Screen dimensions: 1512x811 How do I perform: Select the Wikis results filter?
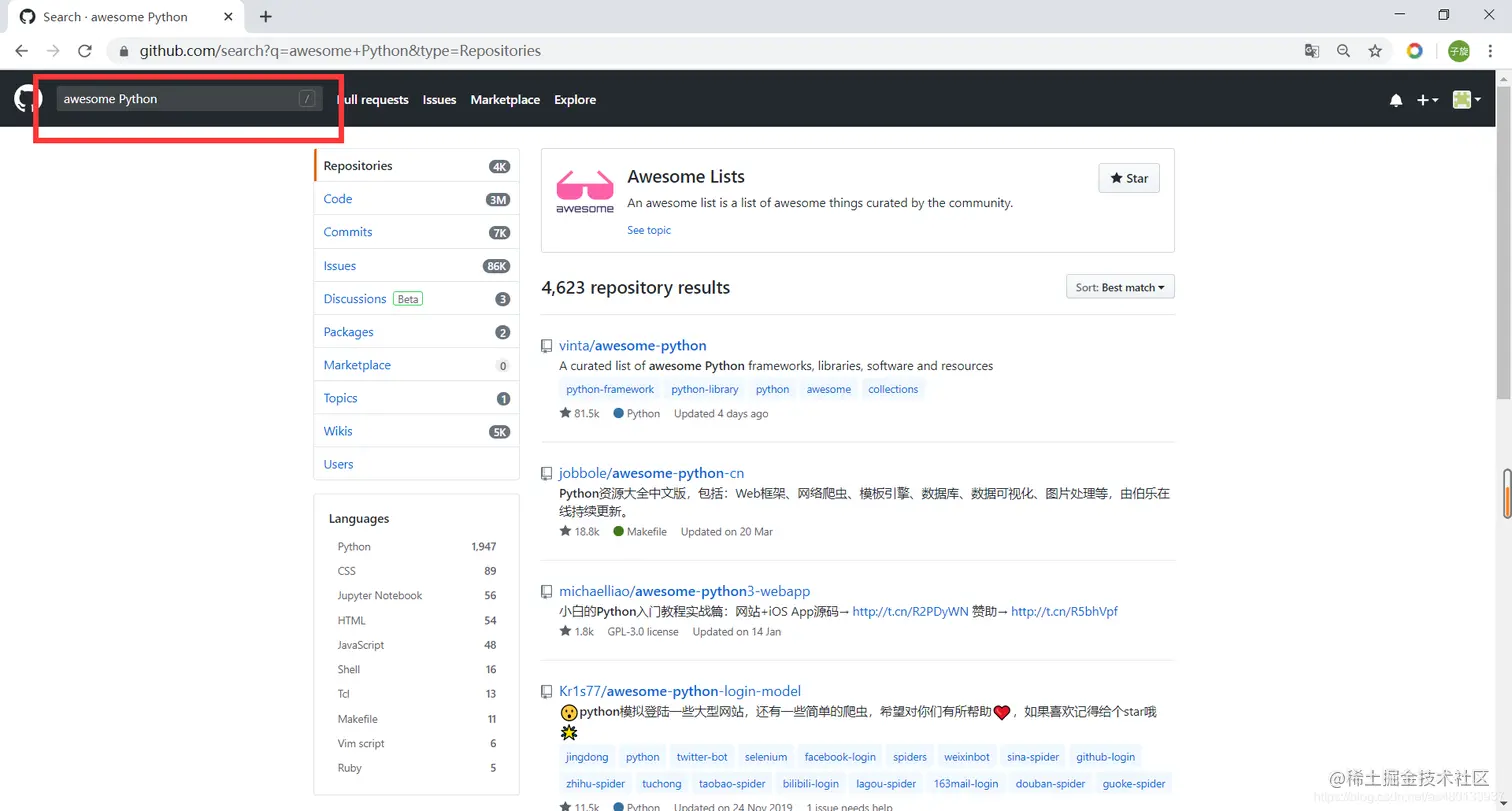416,431
